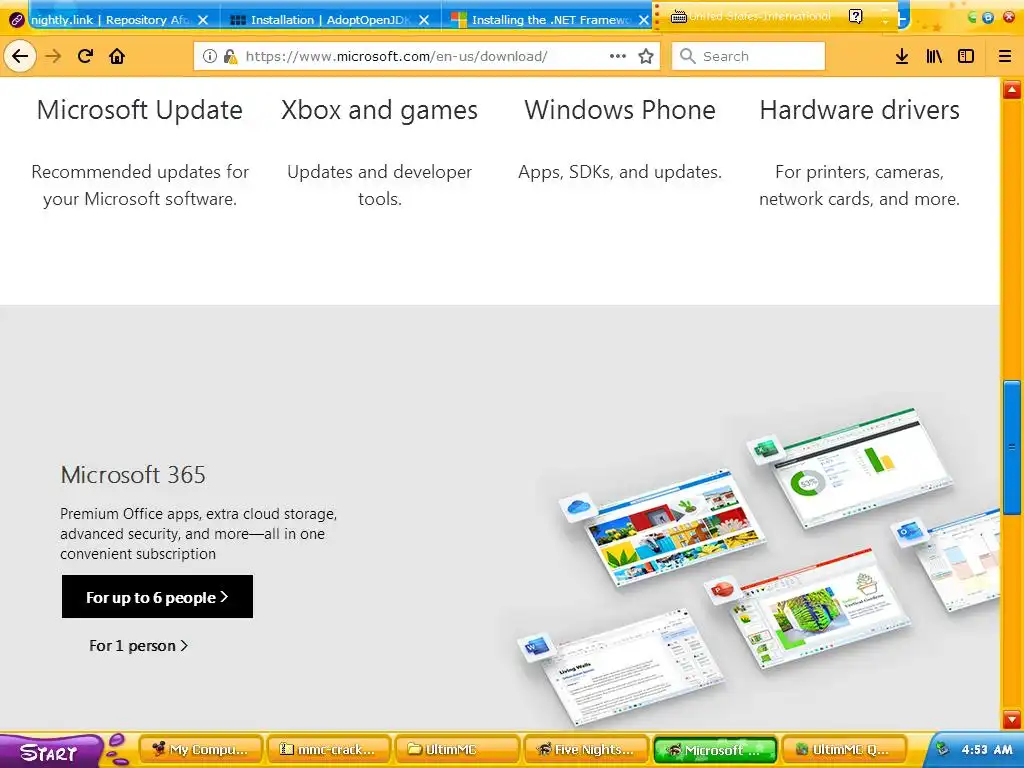Click 'For up to 6 people' button
Screen dimensions: 1024x768
coord(157,596)
